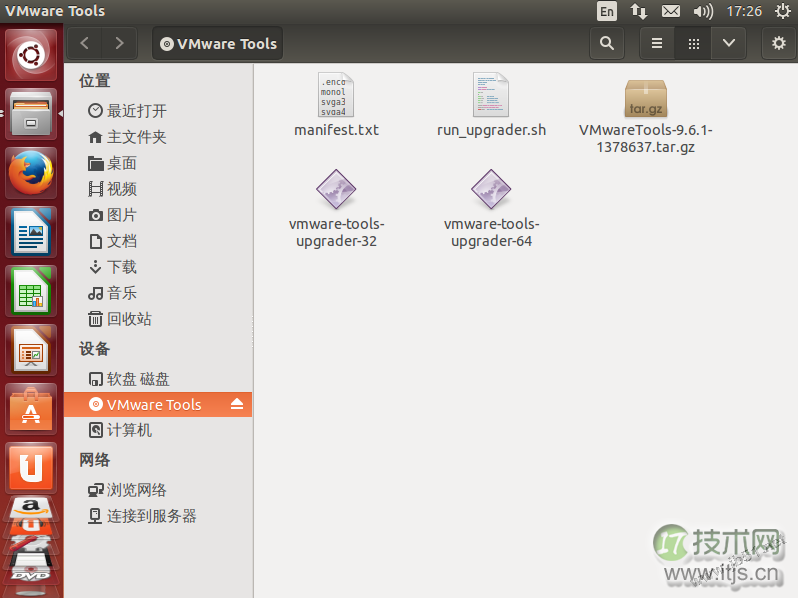Screen dimensions: 798x598
Task: Select the VMwareTools tar.gz archive icon
Action: coord(645,98)
